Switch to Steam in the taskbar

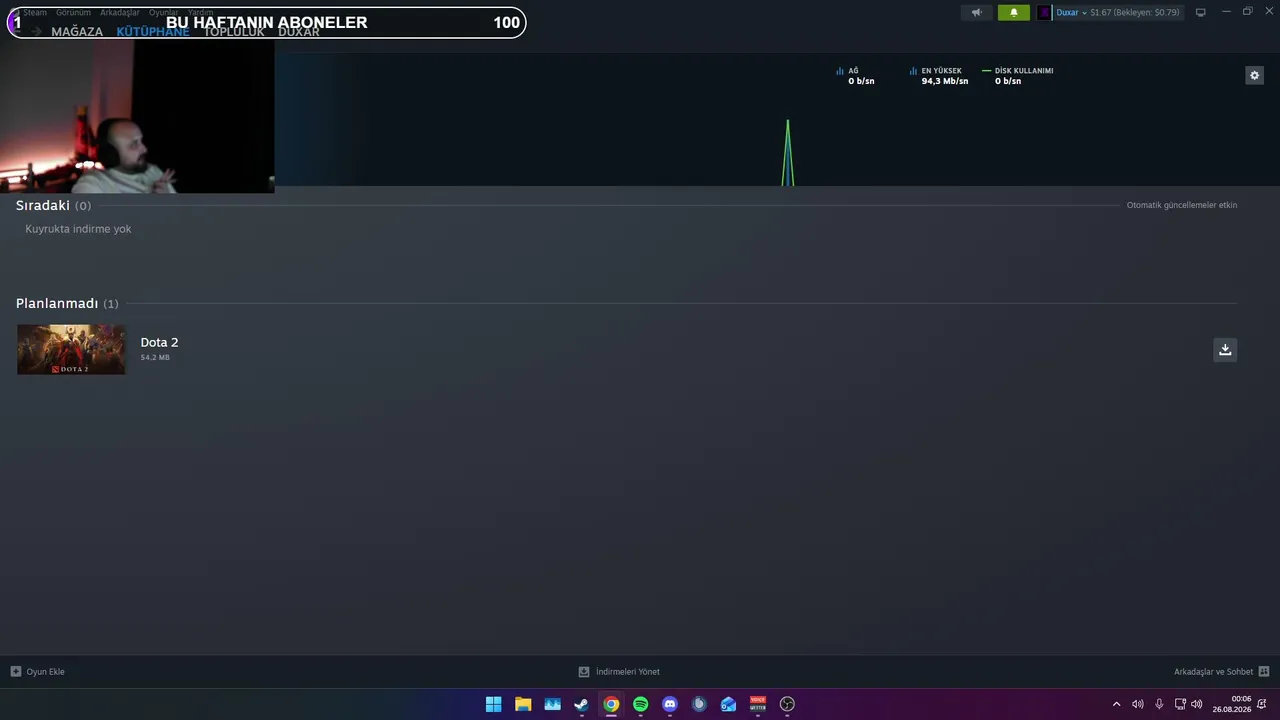[581, 704]
